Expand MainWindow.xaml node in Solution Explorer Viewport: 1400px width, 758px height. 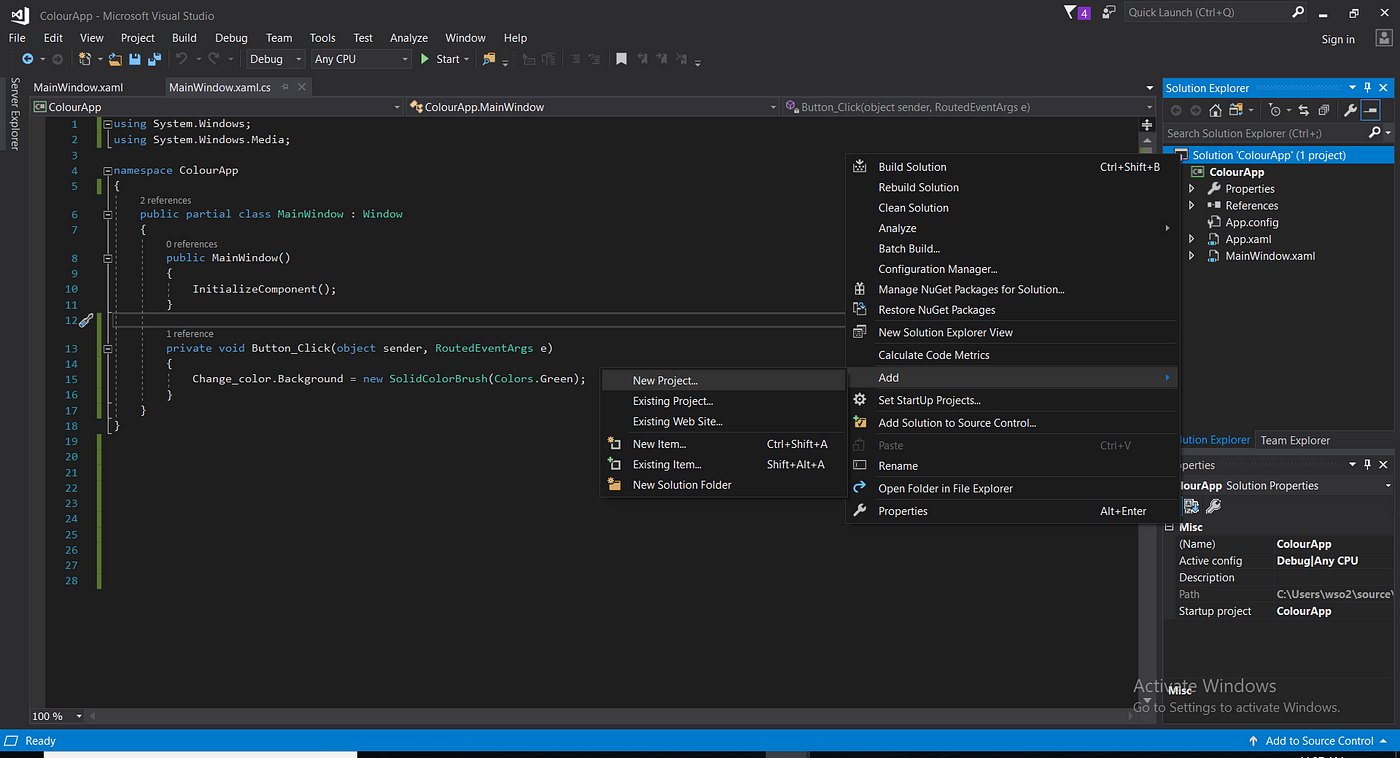pos(1191,256)
